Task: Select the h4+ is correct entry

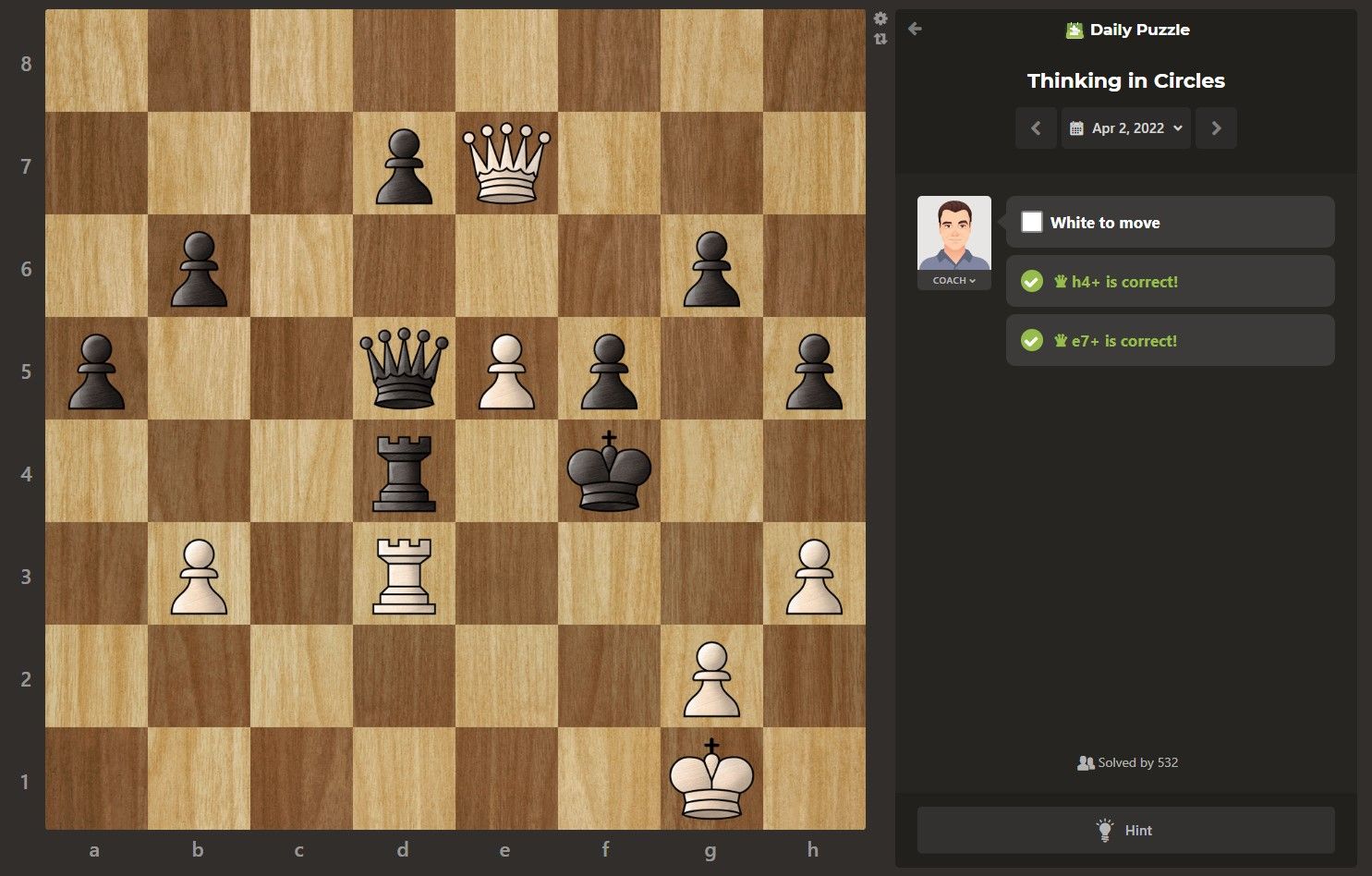Action: coord(1171,281)
